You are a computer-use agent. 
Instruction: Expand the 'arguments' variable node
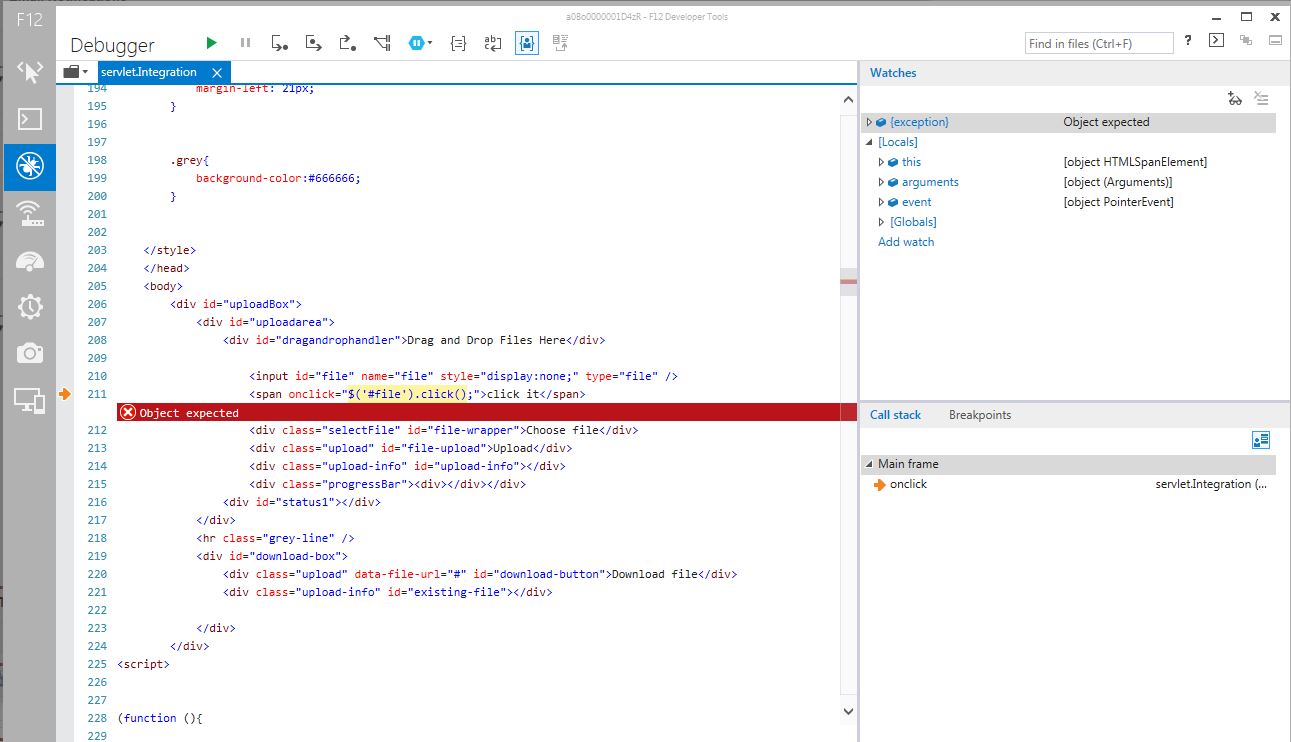tap(881, 182)
